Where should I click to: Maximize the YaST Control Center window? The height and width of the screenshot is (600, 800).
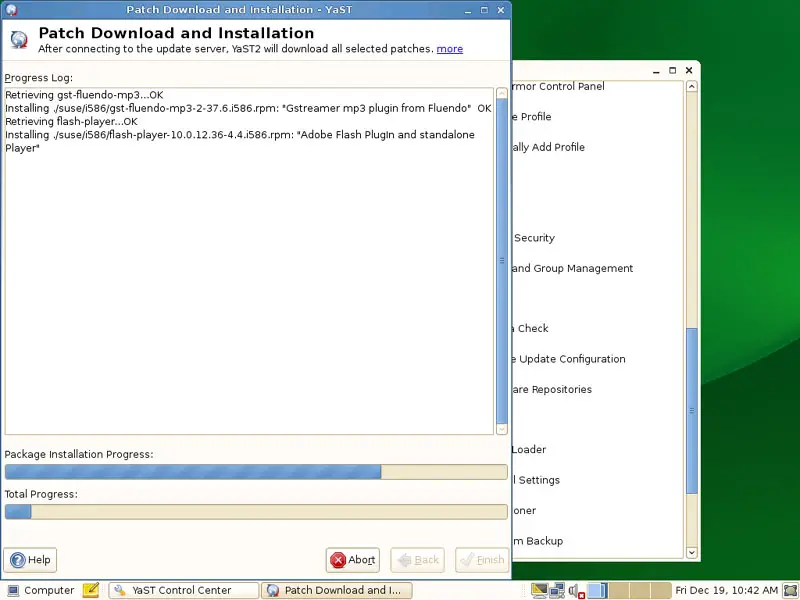point(672,70)
